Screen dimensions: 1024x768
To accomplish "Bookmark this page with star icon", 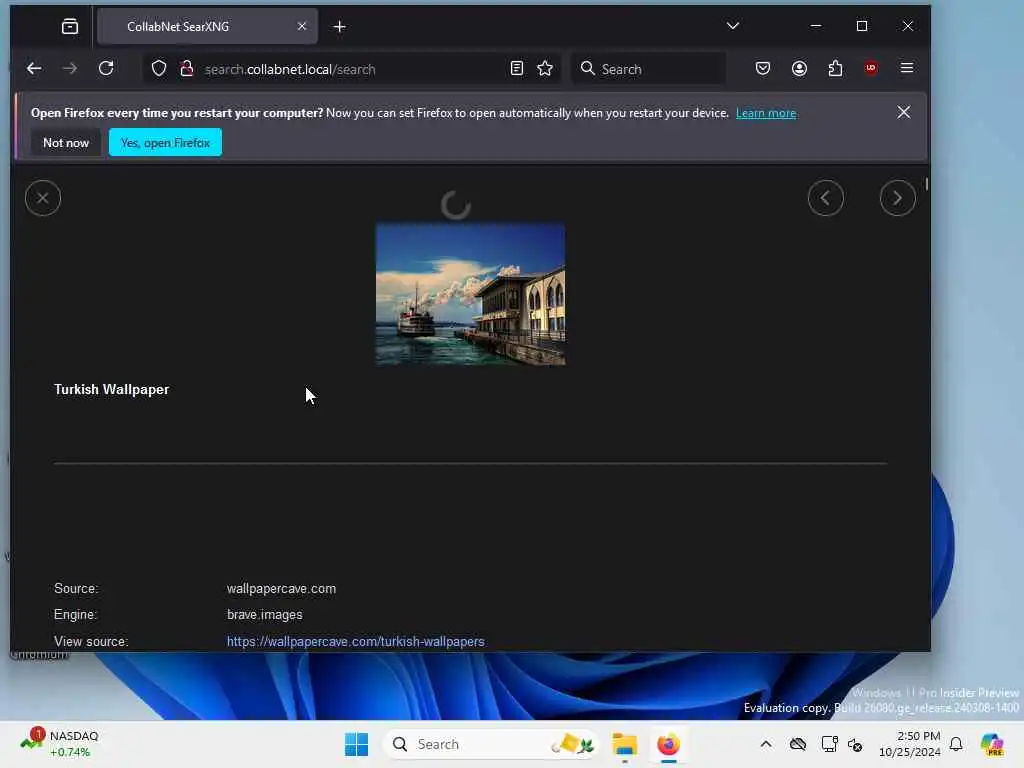I will coord(545,68).
